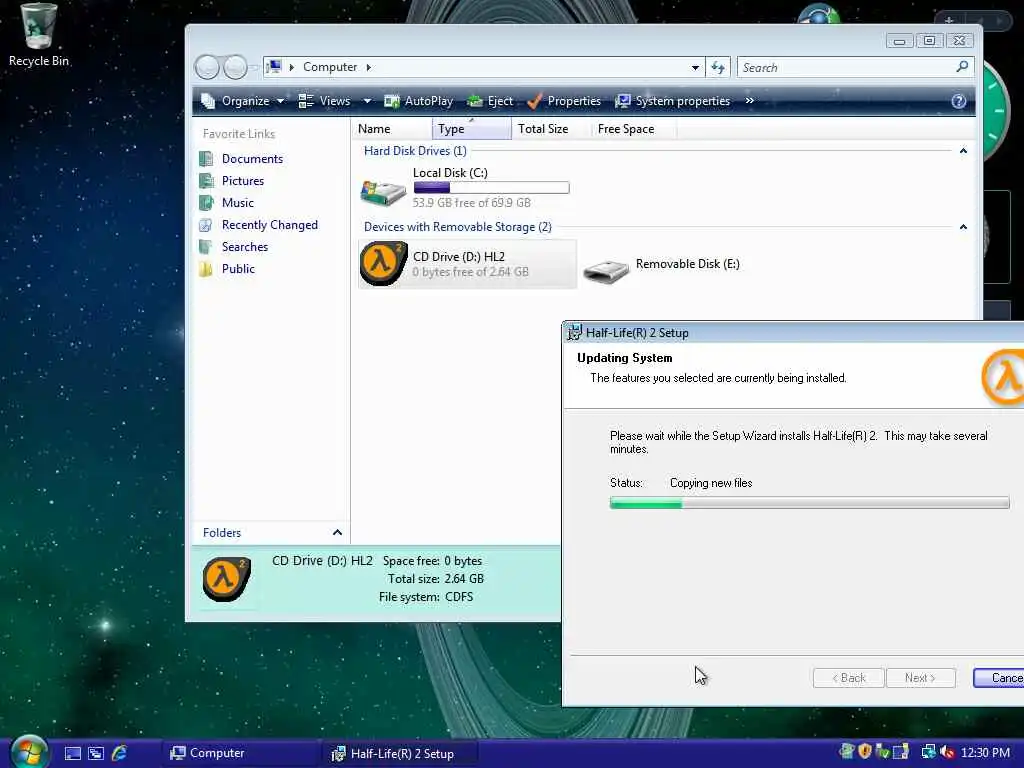Screen dimensions: 1024x768
Task: Click the Copying new files progress bar
Action: coord(809,502)
